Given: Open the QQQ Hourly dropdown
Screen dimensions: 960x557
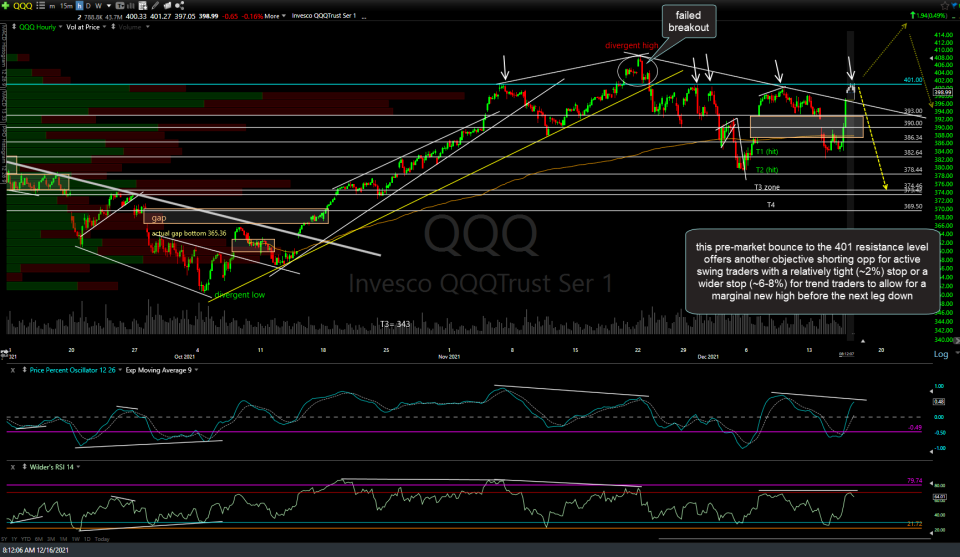Looking at the screenshot, I should pyautogui.click(x=60, y=27).
